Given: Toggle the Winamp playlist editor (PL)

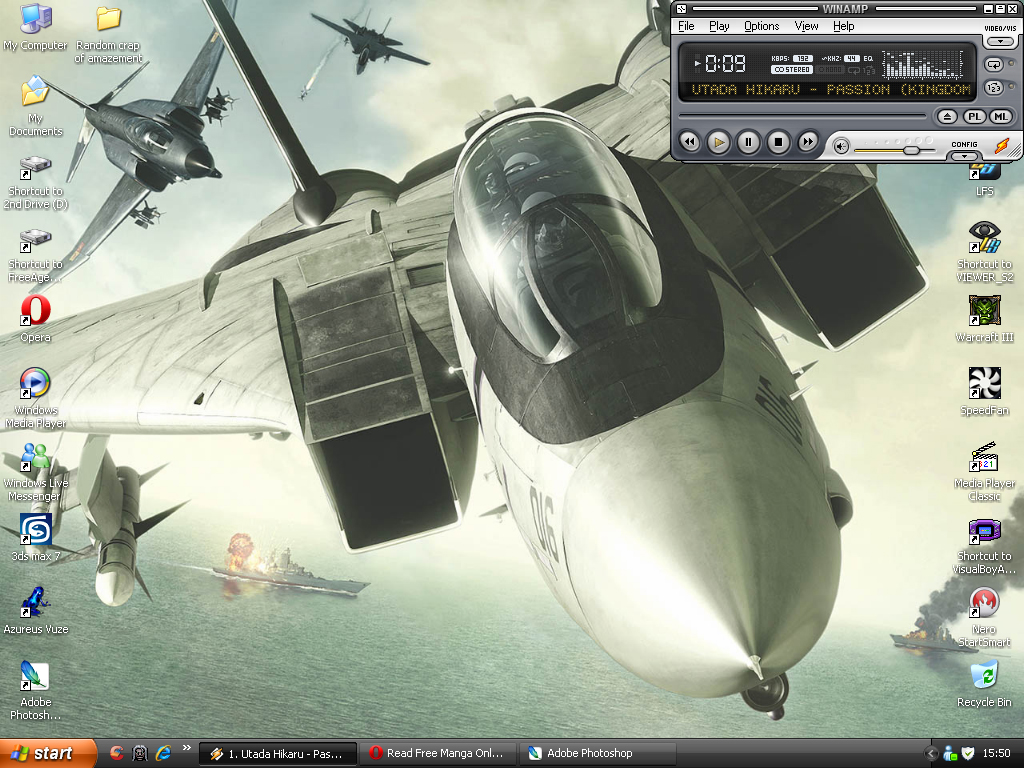Looking at the screenshot, I should click(974, 117).
